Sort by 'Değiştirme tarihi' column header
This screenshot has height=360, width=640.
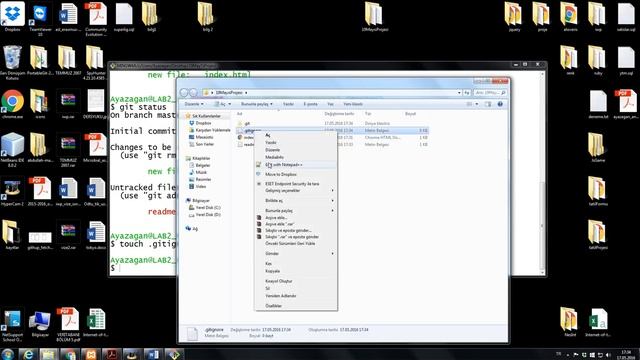coord(339,114)
